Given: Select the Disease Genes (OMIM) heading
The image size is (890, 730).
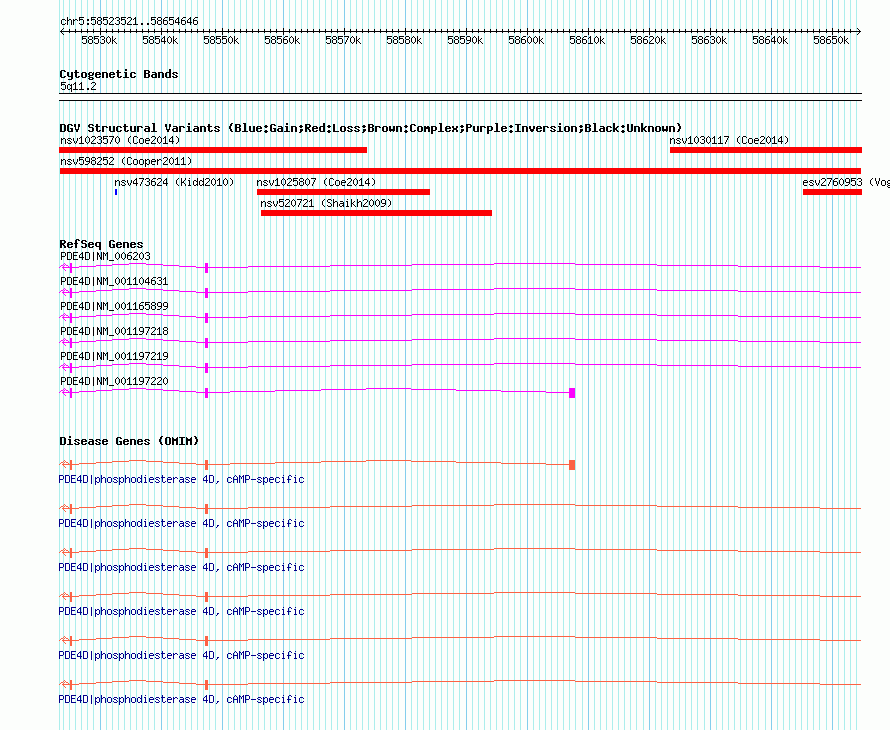Looking at the screenshot, I should pyautogui.click(x=129, y=441).
